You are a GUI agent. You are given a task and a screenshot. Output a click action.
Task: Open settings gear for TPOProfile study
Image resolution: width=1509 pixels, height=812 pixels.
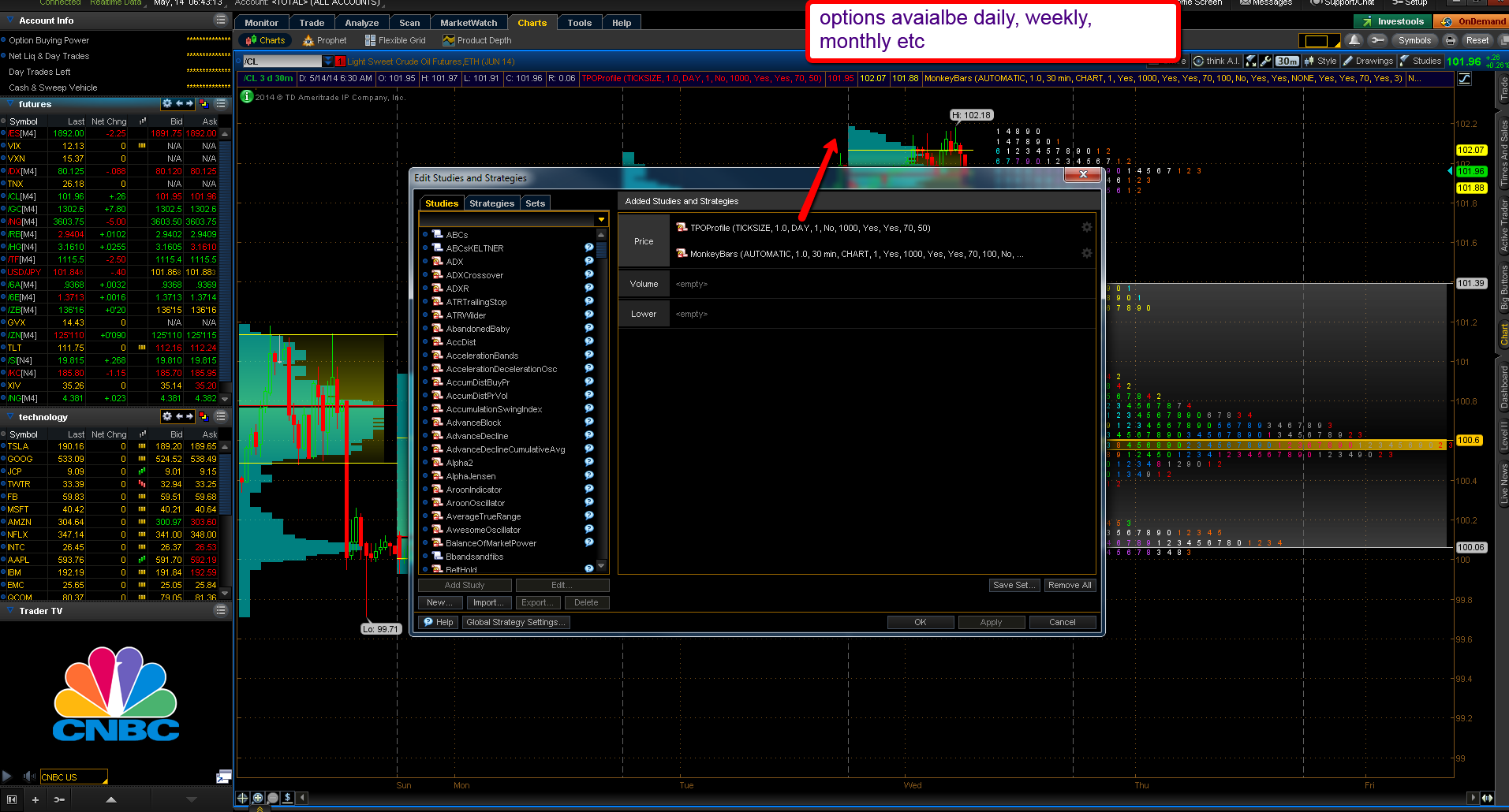coord(1086,227)
